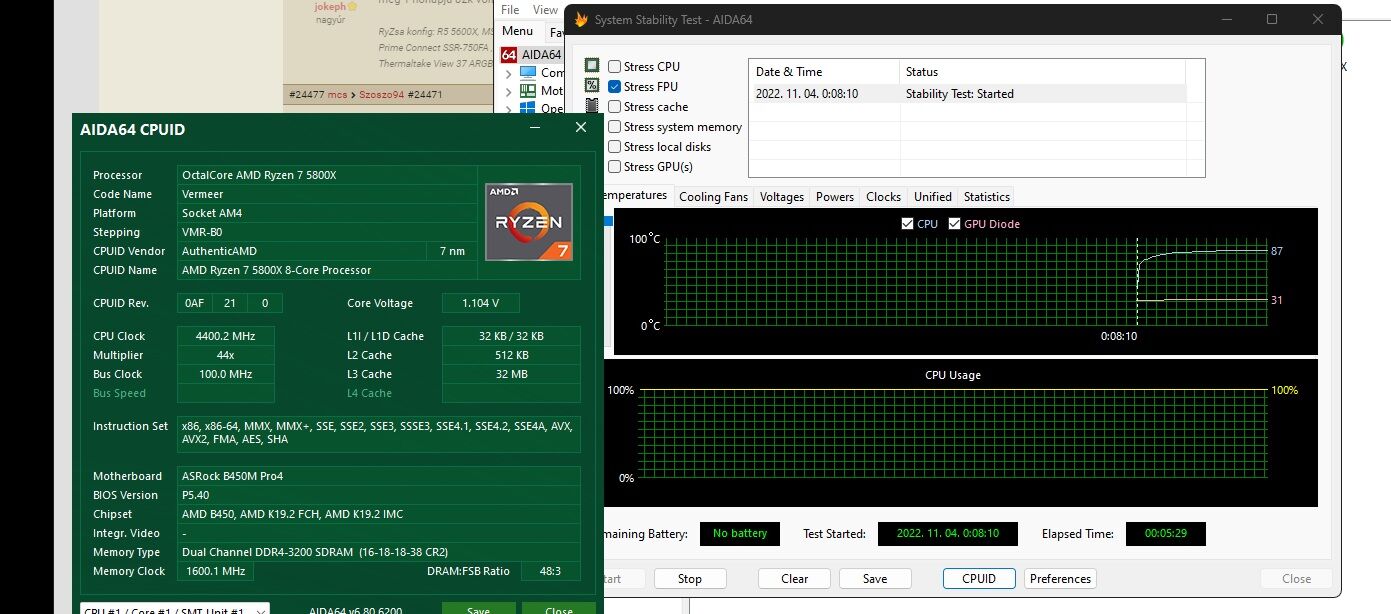Click 'Stability Test: Started' log entry
The image size is (1391, 614).
pos(960,94)
